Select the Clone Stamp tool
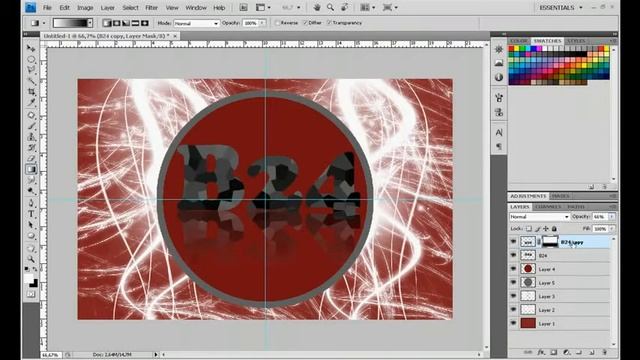This screenshot has height=360, width=640. tap(31, 137)
